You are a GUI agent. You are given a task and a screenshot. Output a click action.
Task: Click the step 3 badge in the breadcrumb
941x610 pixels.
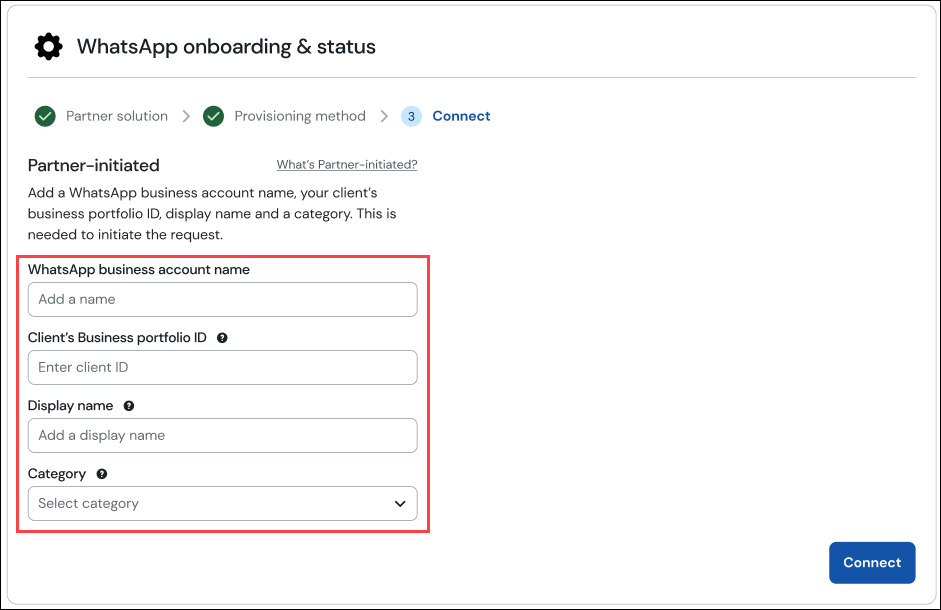coord(411,116)
